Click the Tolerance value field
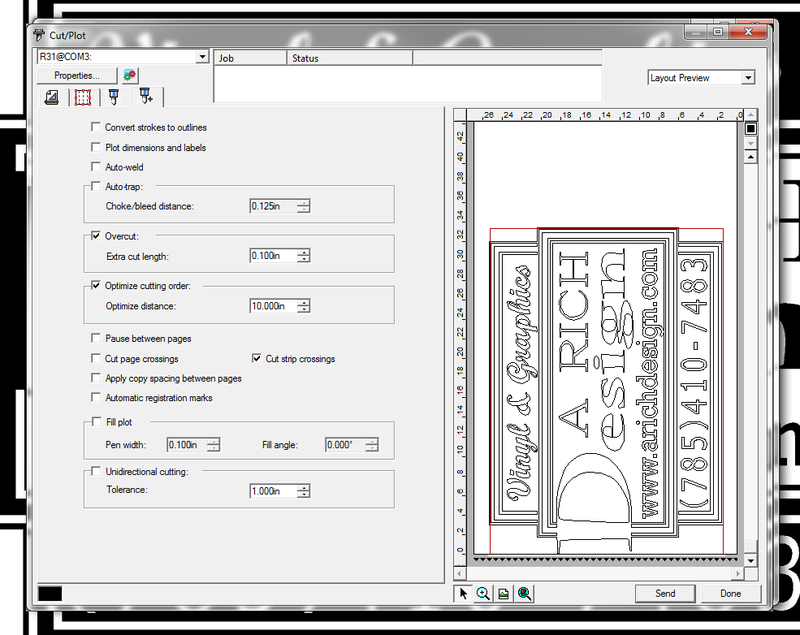 click(x=273, y=491)
